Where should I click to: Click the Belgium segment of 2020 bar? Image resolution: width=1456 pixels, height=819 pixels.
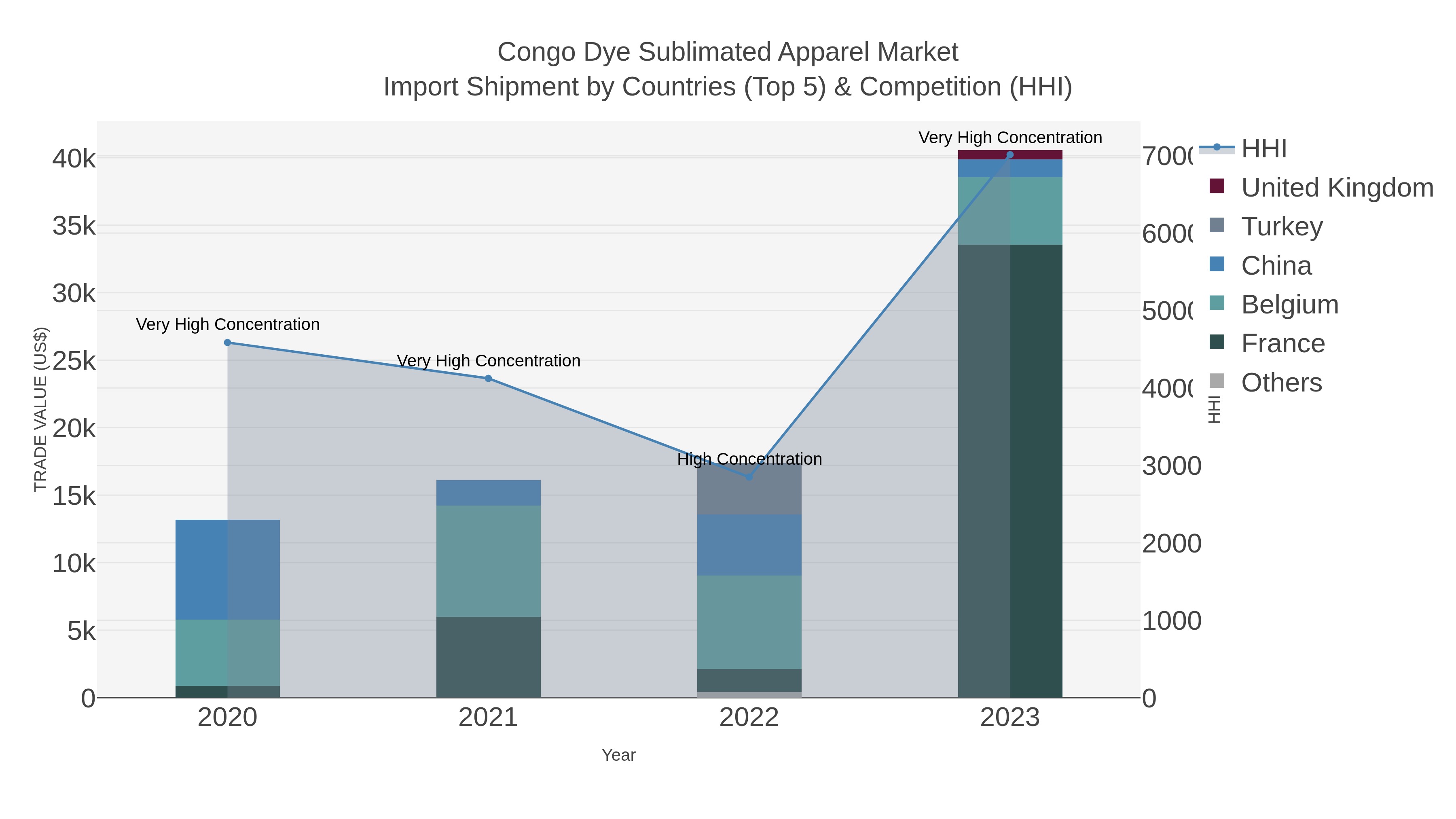pos(227,653)
